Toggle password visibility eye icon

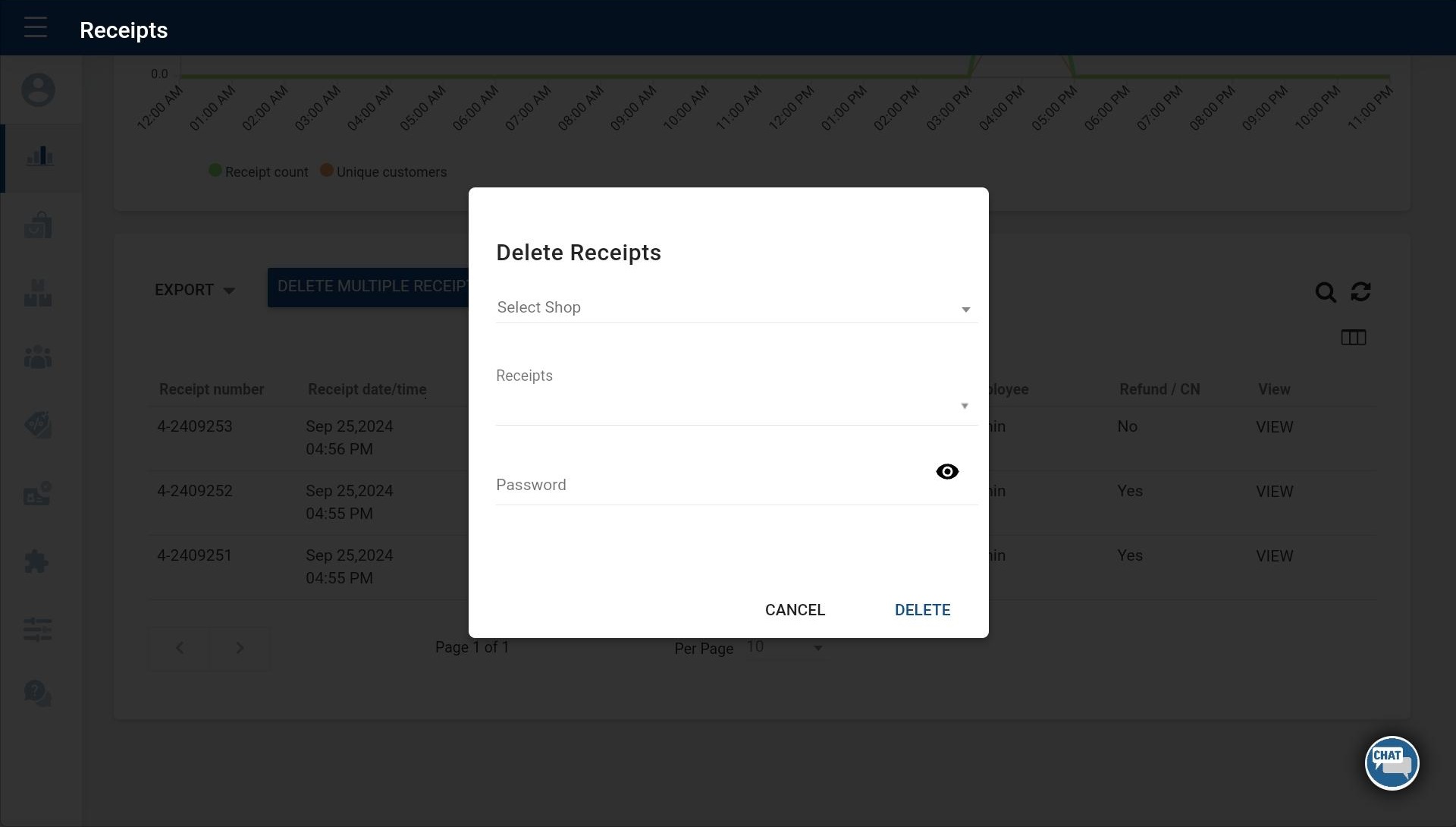click(x=947, y=472)
